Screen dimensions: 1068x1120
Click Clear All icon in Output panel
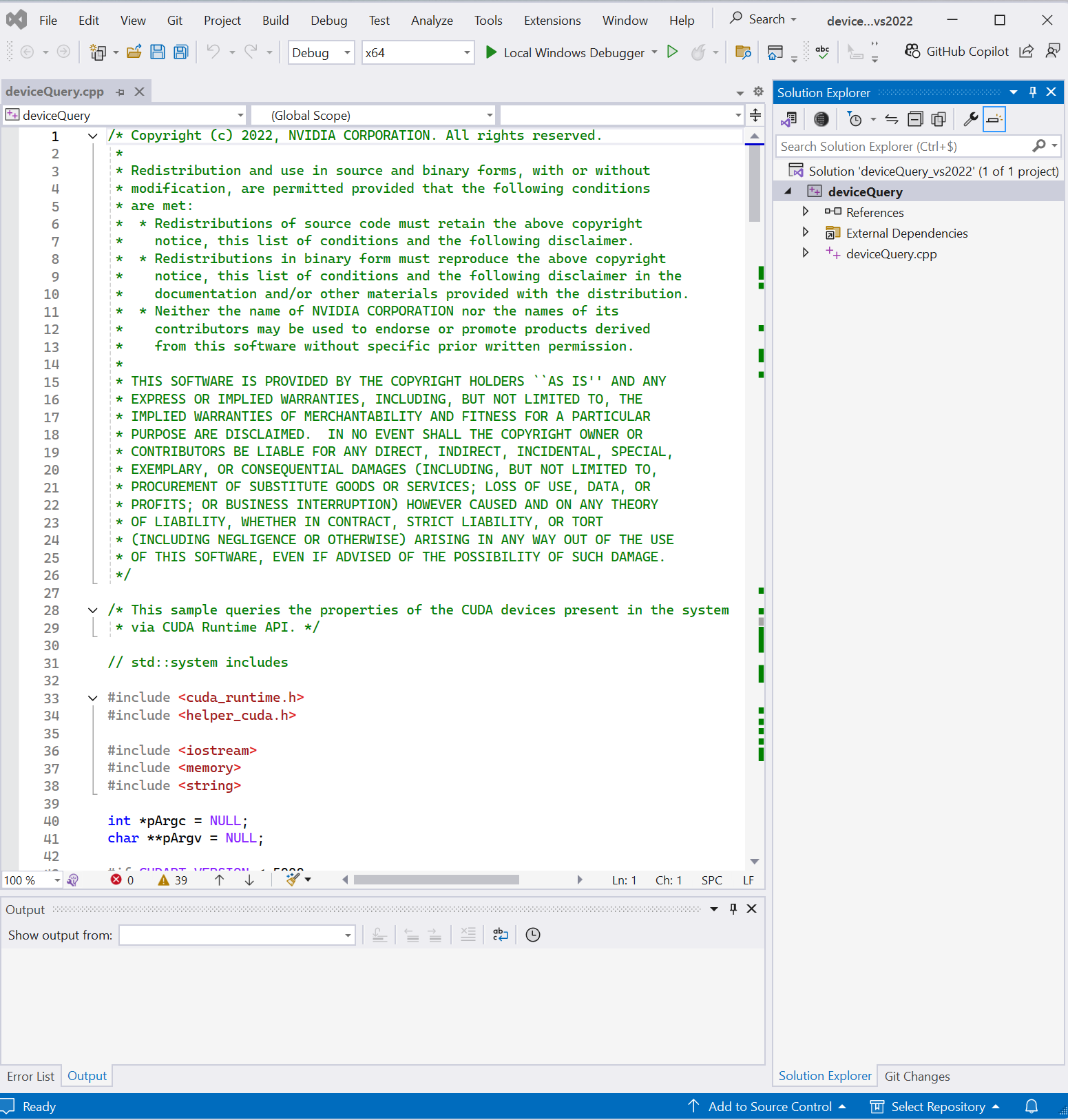468,935
